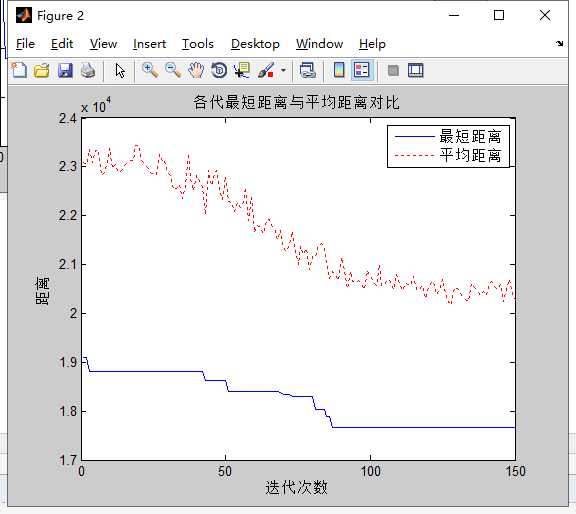Viewport: 576px width, 514px height.
Task: Click the Figure 2 window title text
Action: click(60, 16)
